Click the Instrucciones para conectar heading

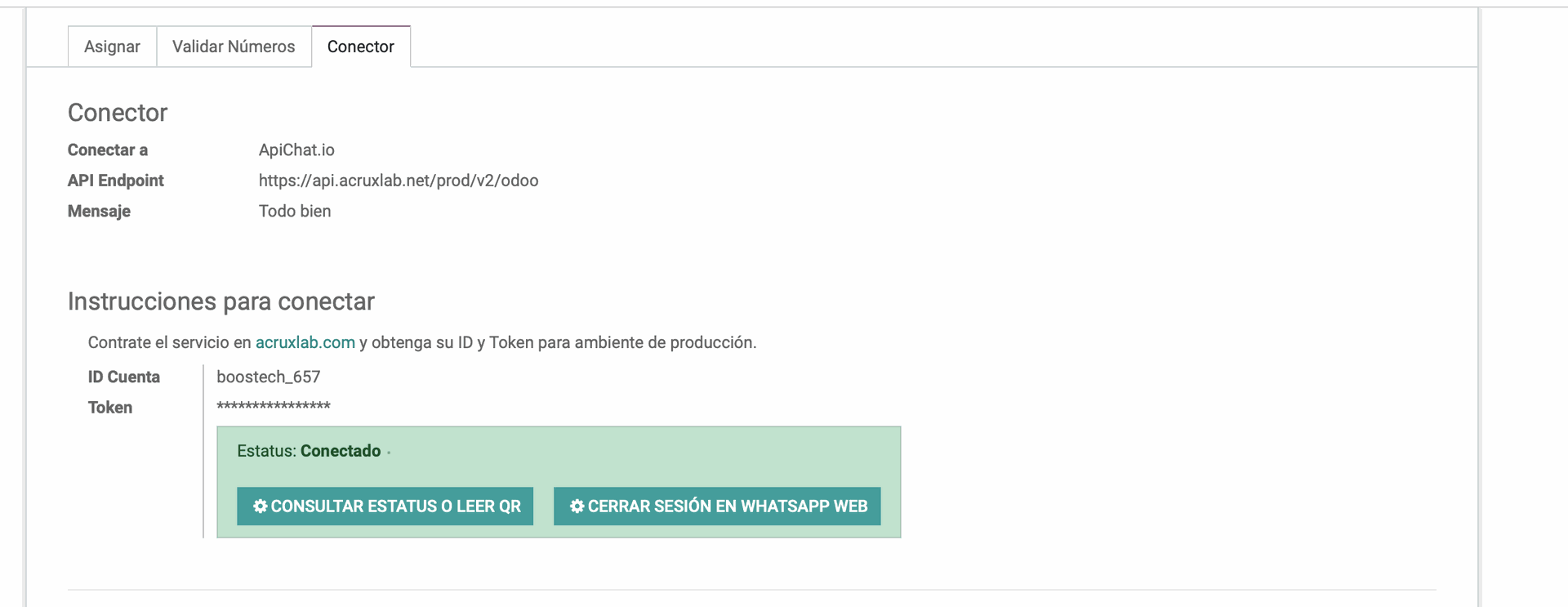pos(221,301)
